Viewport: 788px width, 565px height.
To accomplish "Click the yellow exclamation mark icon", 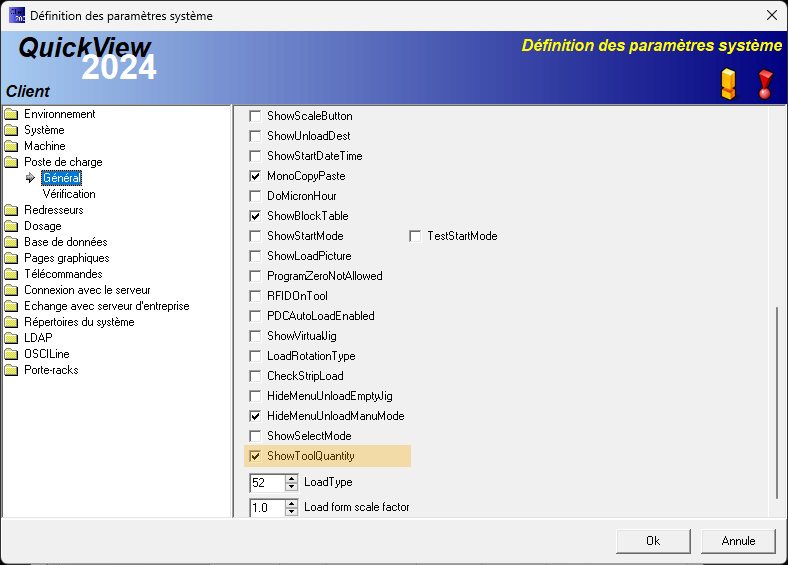I will [x=728, y=83].
